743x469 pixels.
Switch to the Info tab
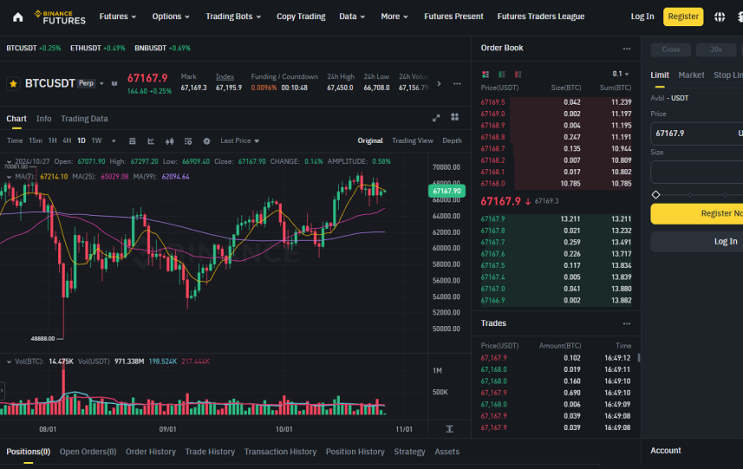click(44, 119)
